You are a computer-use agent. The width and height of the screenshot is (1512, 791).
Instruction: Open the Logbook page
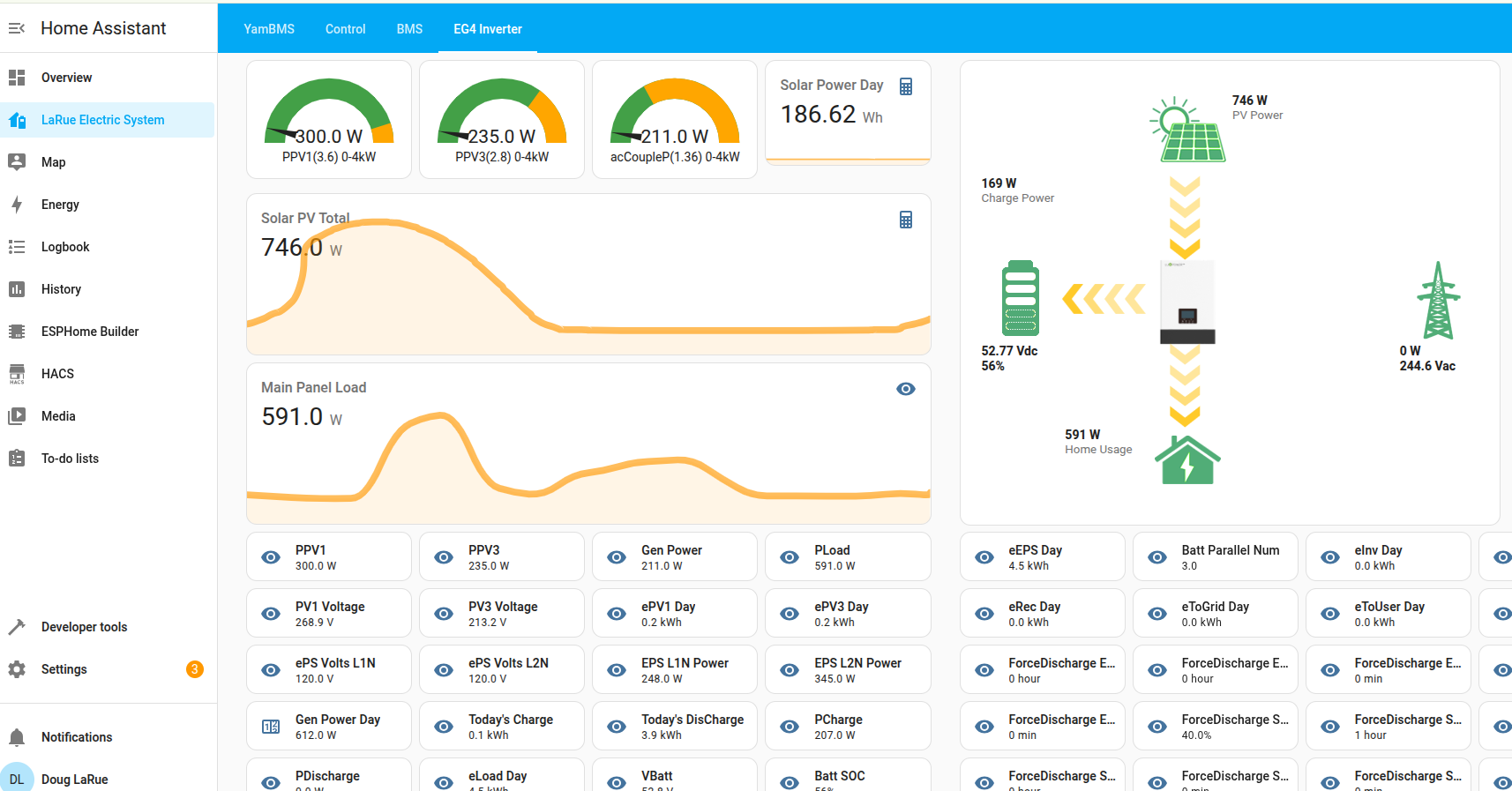point(108,247)
